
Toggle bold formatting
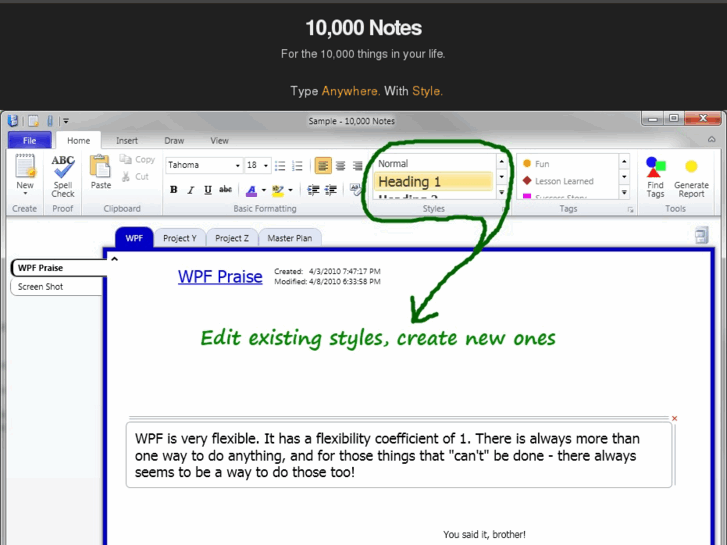173,190
